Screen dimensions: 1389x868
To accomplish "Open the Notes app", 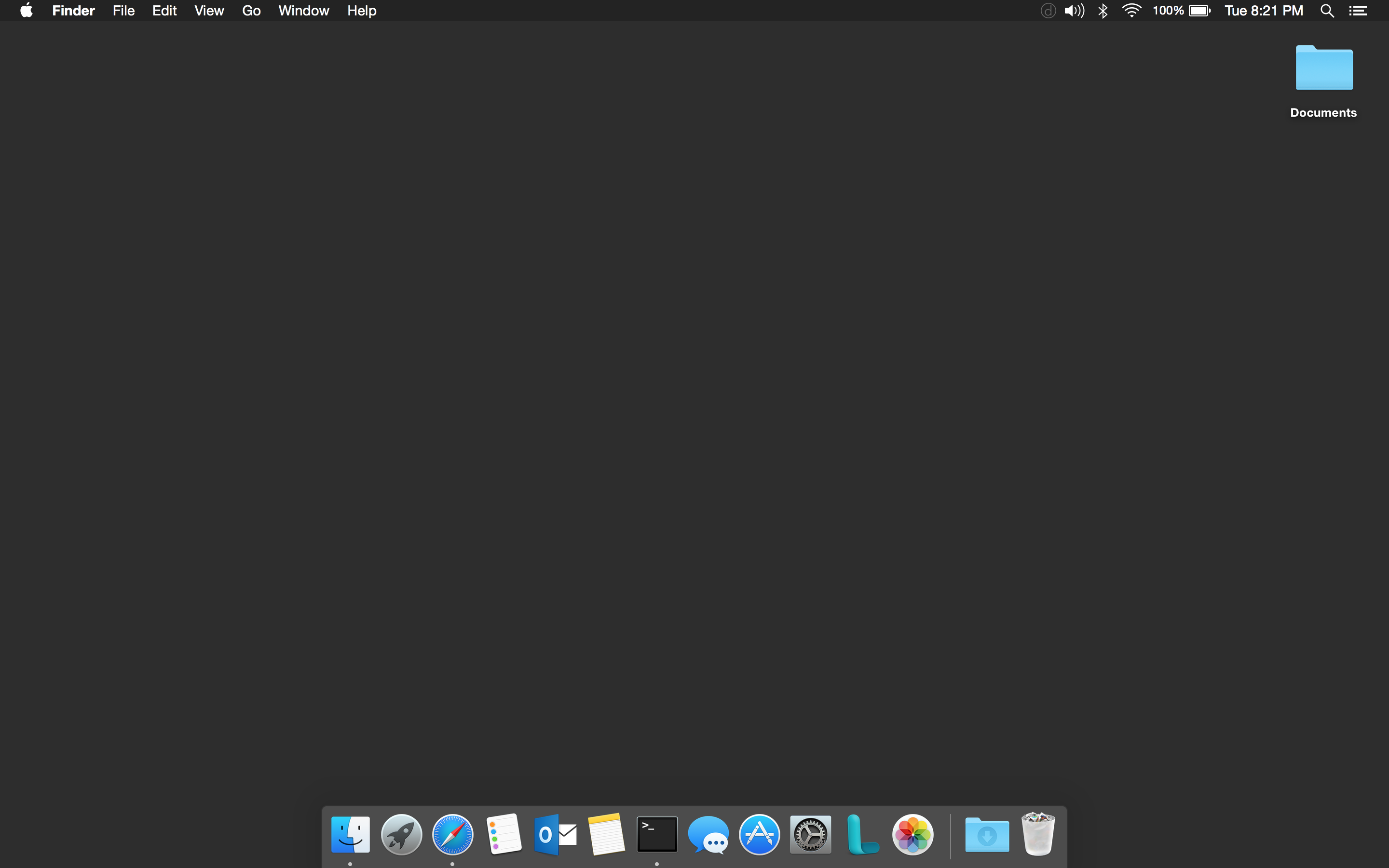I will [x=606, y=834].
